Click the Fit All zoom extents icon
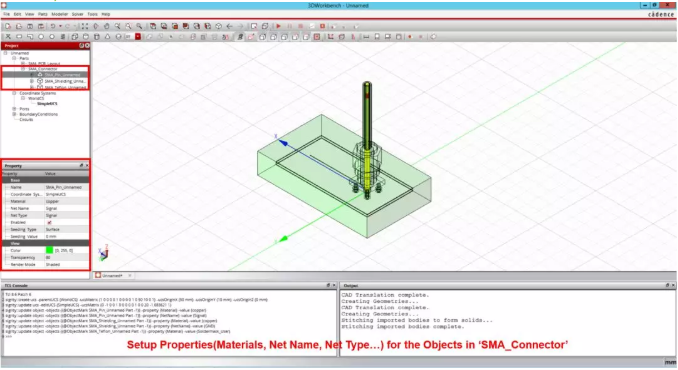 (x=85, y=26)
